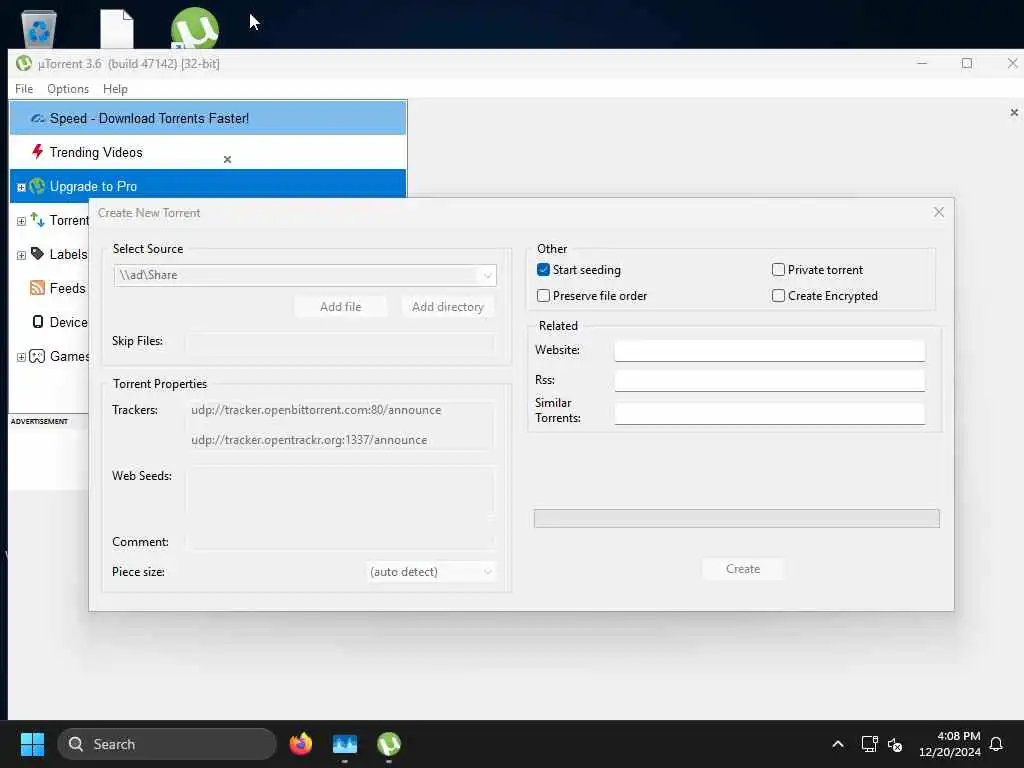This screenshot has width=1024, height=768.
Task: Expand the Labels tree node
Action: click(21, 255)
